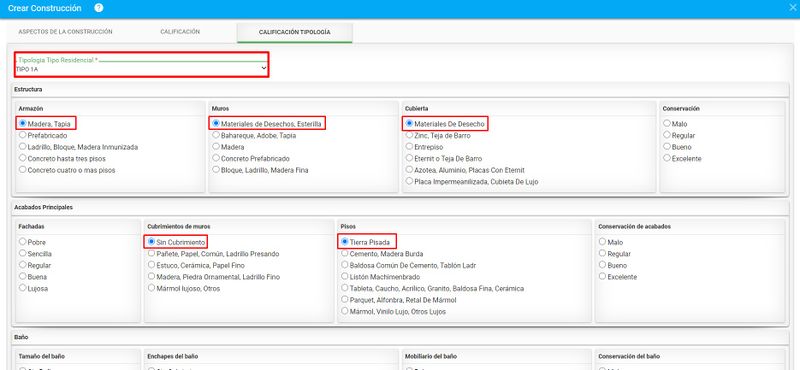The width and height of the screenshot is (800, 370).
Task: Switch to Aspectos de la Construcción tab
Action: coord(65,32)
